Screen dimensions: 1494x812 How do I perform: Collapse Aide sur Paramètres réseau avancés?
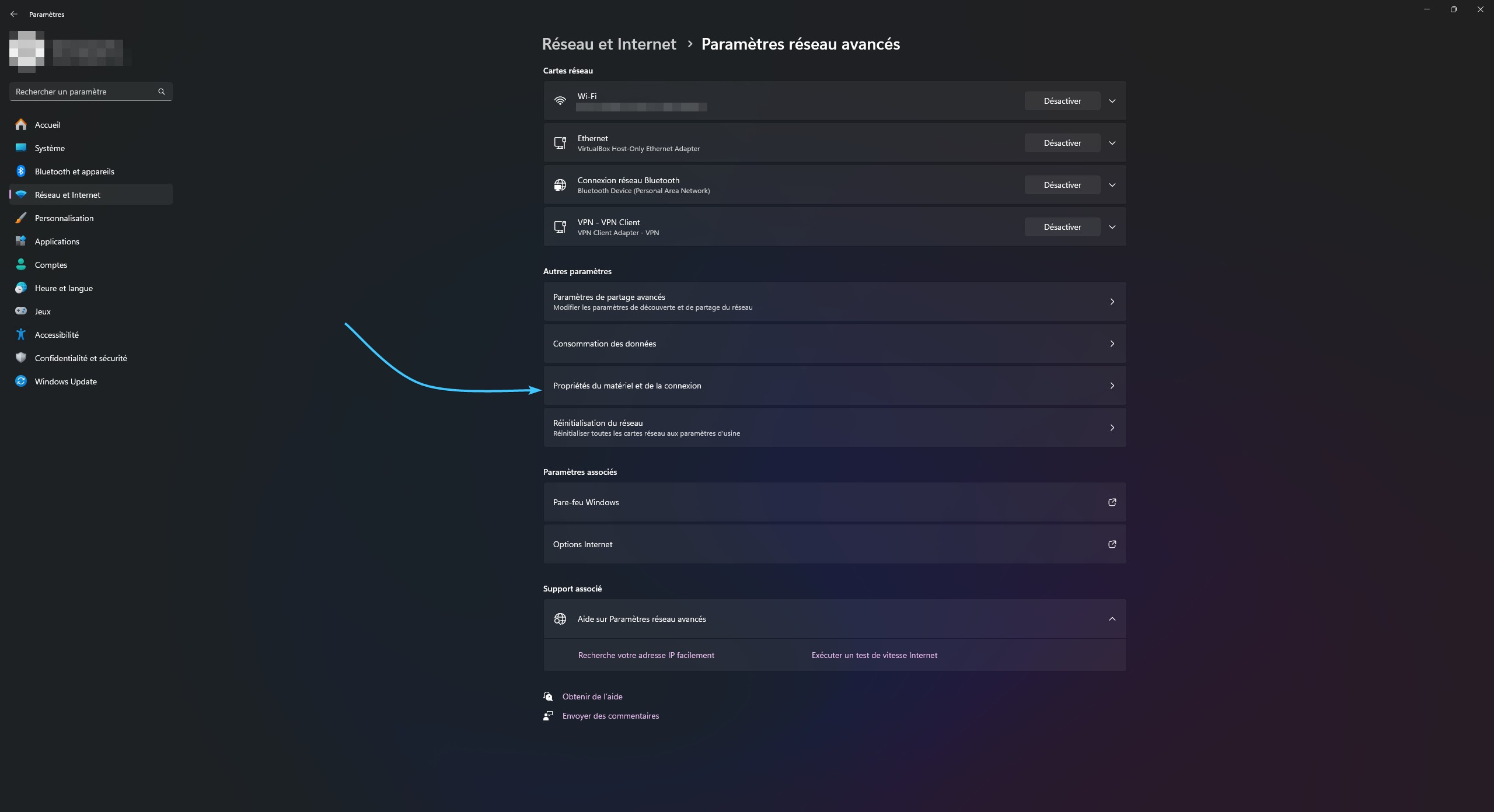1112,619
